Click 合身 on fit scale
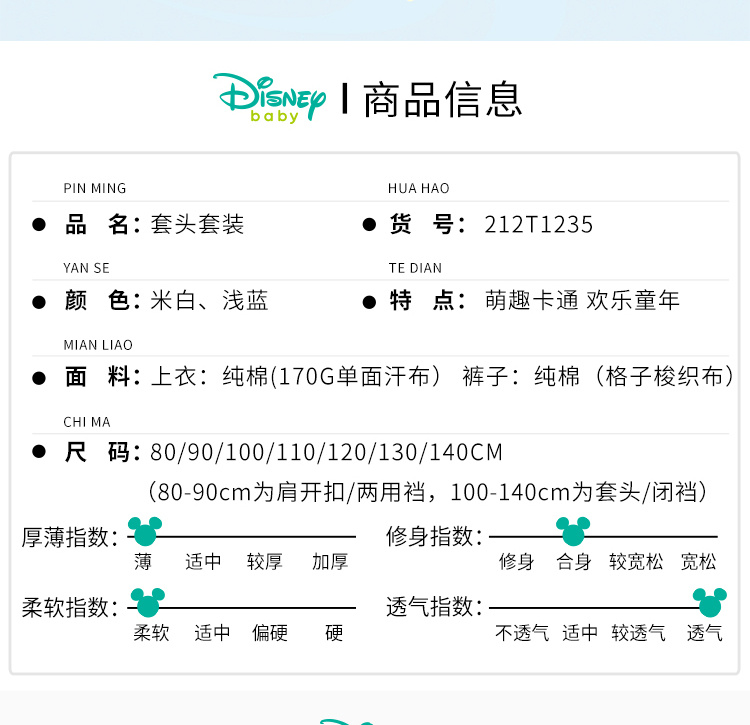 [574, 562]
